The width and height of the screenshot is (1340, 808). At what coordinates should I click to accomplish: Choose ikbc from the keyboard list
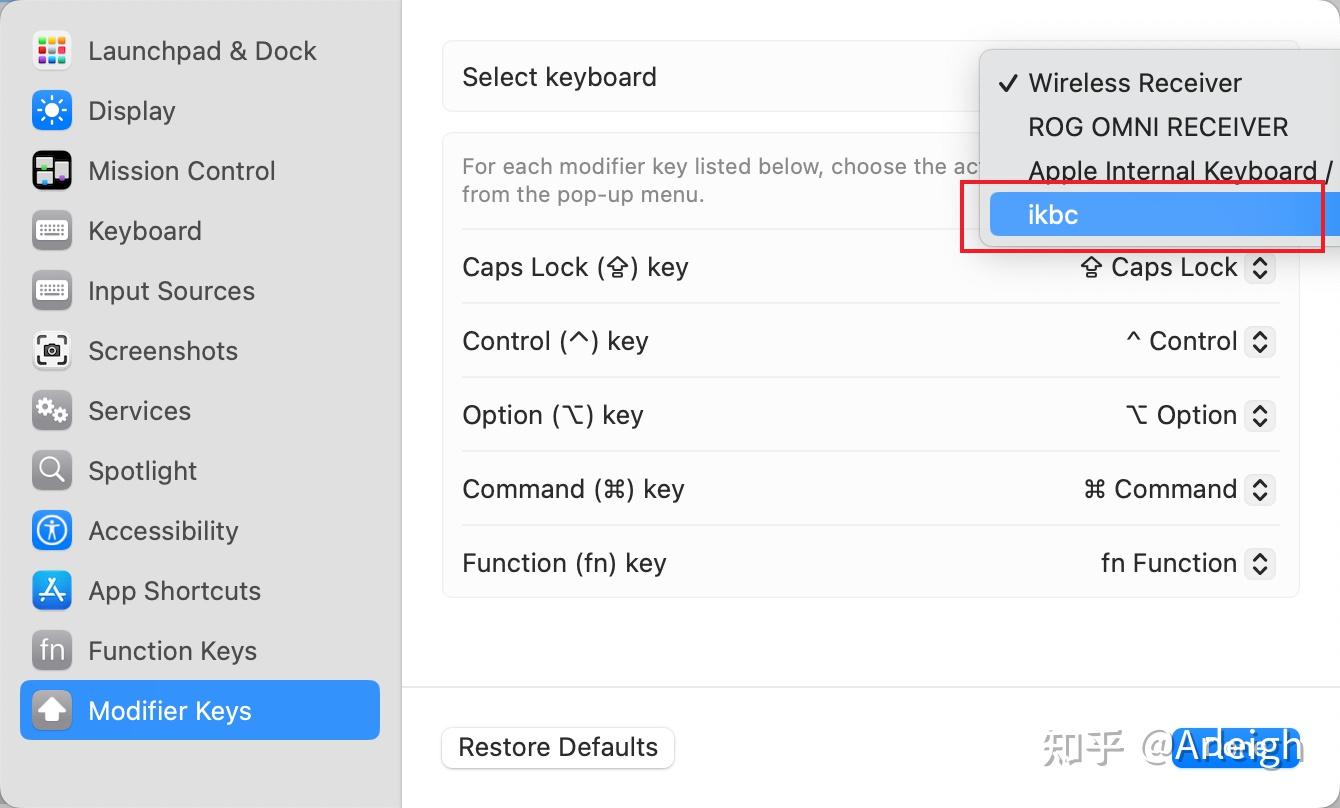click(x=1054, y=215)
